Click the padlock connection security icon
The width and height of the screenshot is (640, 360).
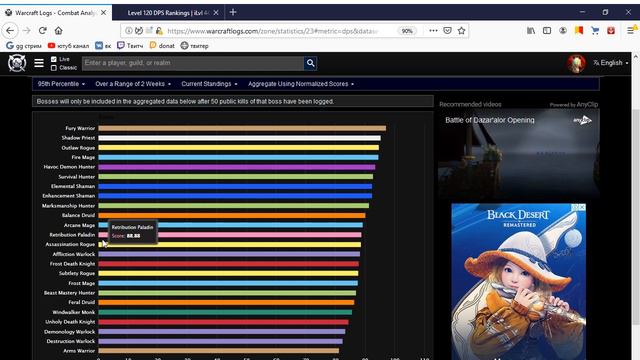(x=159, y=31)
